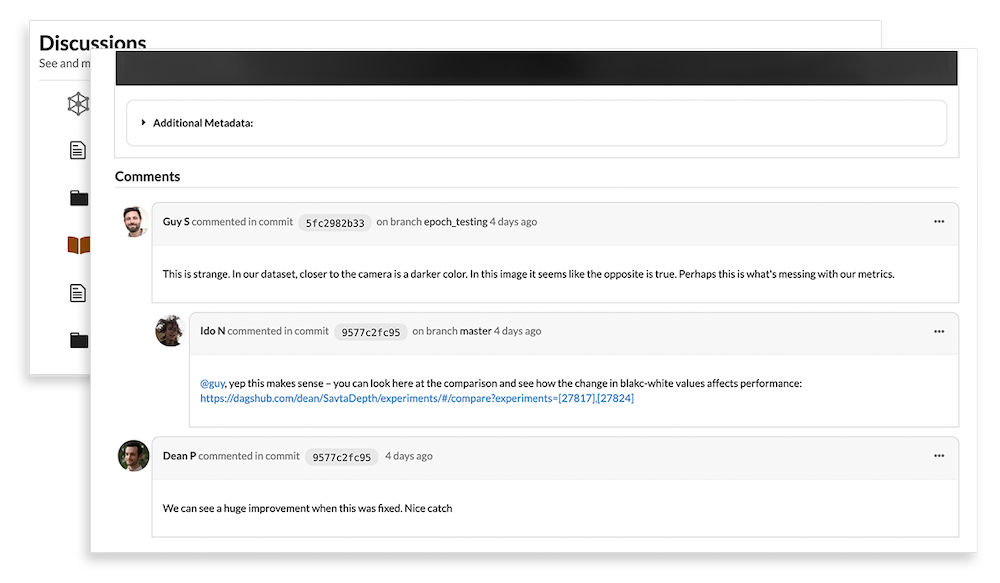Screen dimensions: 1000x583
Task: Open the options menu on Ido N's reply
Action: click(939, 330)
